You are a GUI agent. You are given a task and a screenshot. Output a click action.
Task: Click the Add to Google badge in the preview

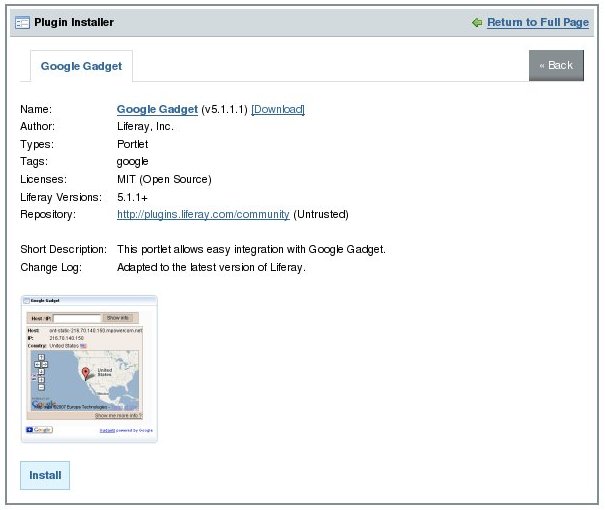point(38,430)
